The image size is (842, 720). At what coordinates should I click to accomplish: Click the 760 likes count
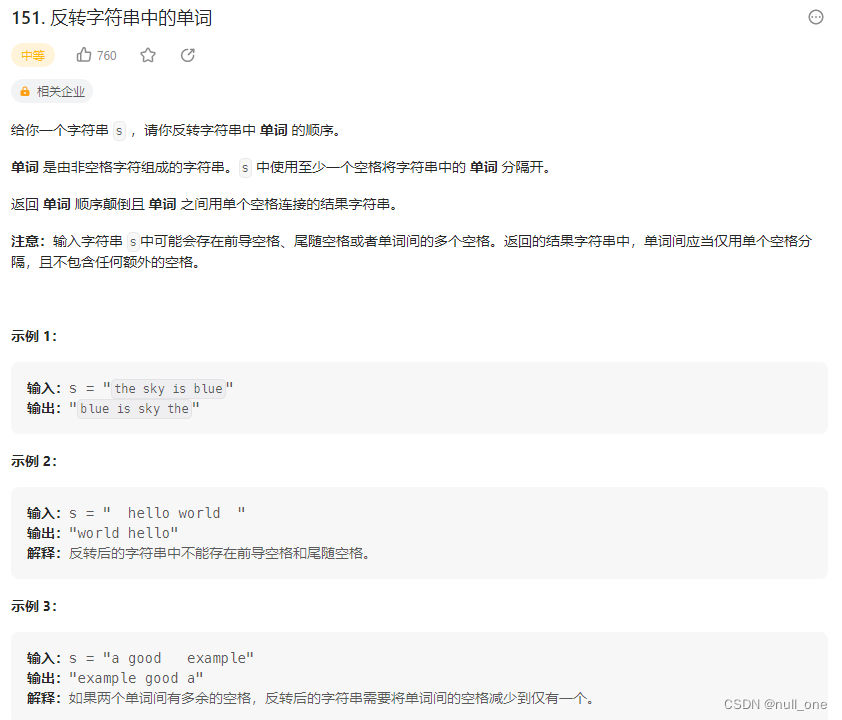[107, 56]
